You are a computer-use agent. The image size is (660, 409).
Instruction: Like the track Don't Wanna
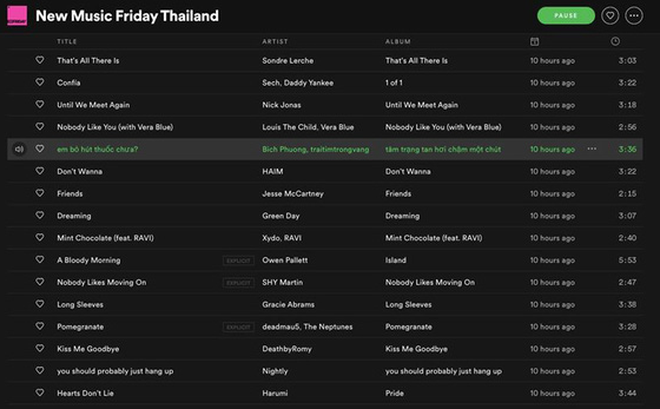pos(40,171)
